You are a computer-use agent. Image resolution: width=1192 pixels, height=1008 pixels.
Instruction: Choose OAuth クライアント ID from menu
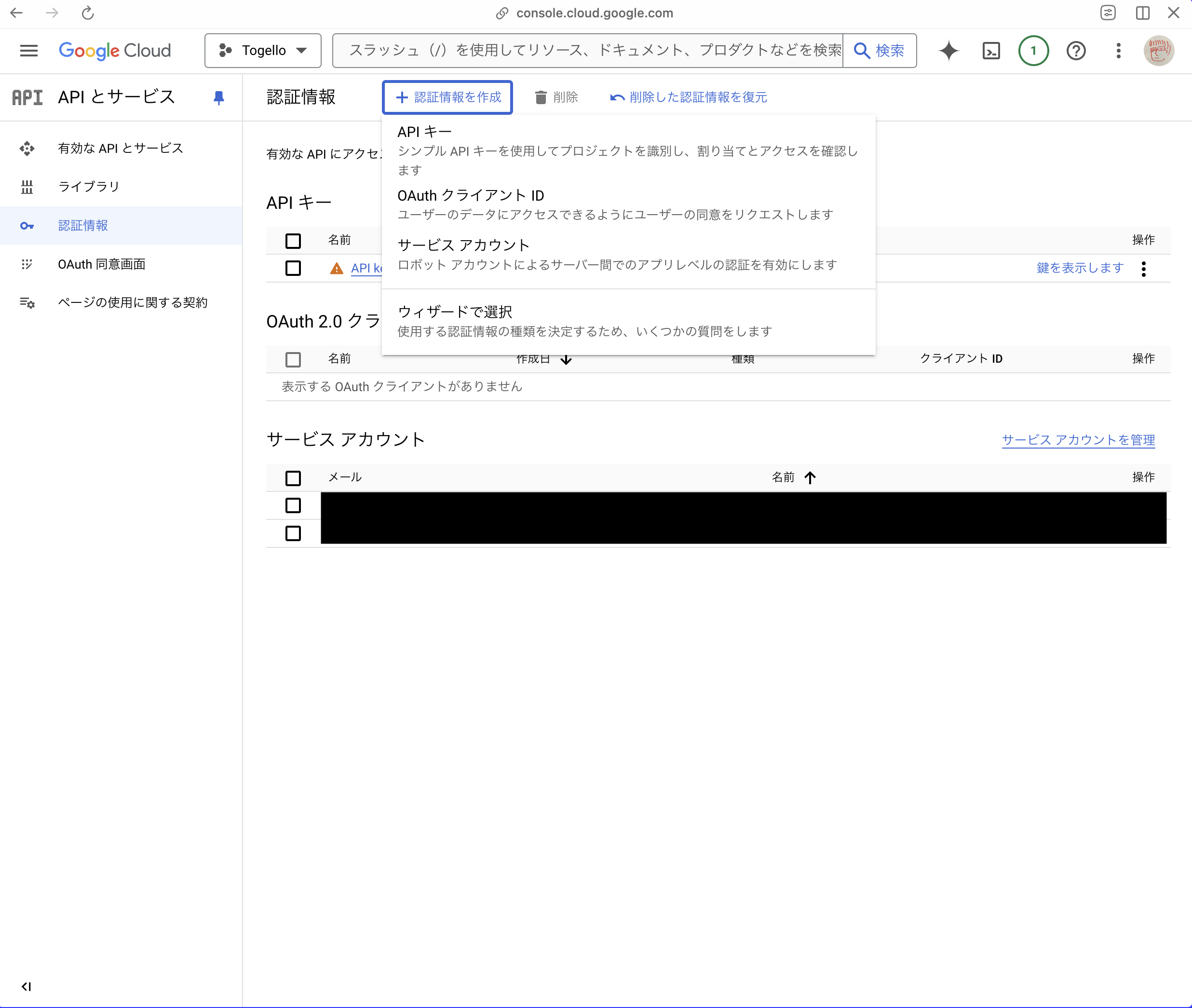click(471, 196)
